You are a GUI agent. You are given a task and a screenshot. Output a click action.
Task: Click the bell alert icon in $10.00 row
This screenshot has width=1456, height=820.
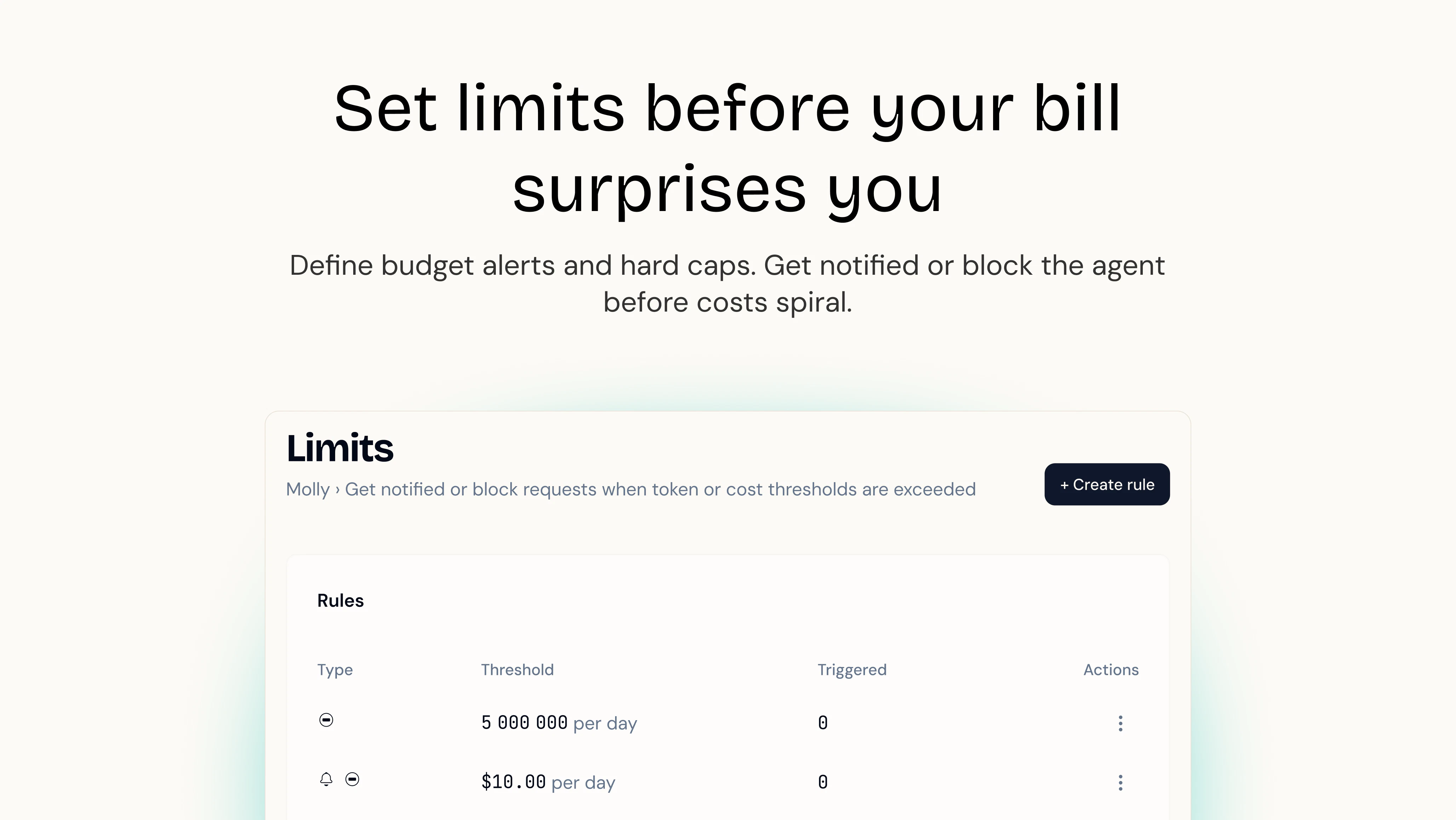[x=326, y=779]
